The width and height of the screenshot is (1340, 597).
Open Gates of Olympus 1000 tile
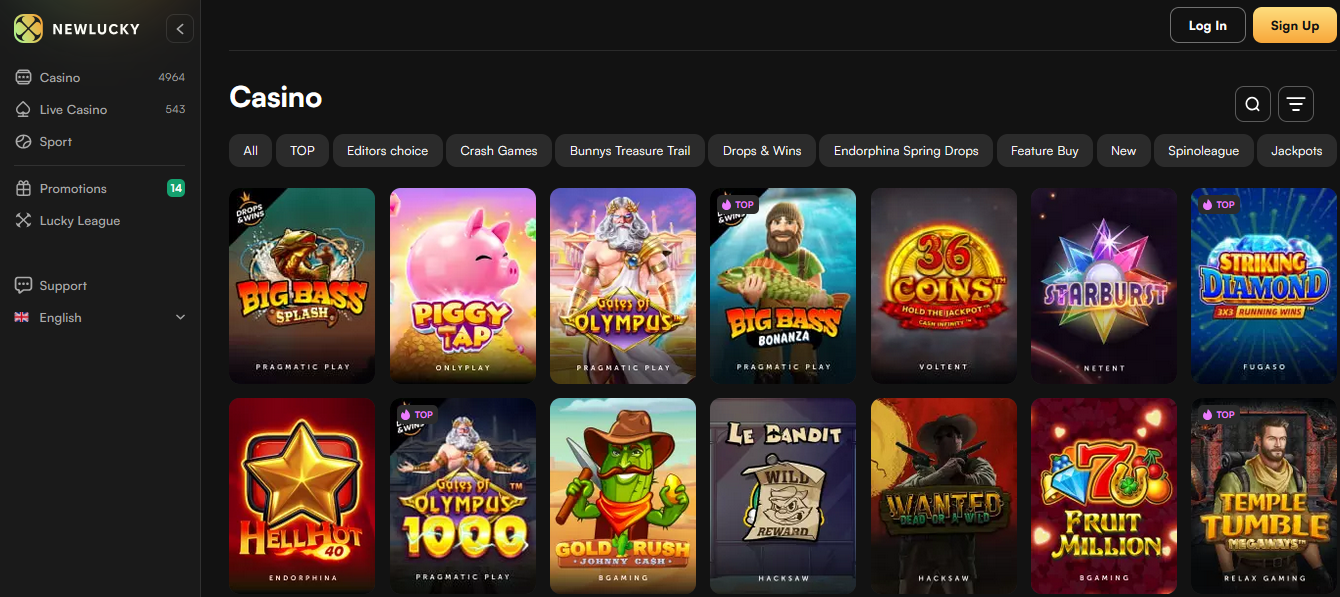point(463,496)
